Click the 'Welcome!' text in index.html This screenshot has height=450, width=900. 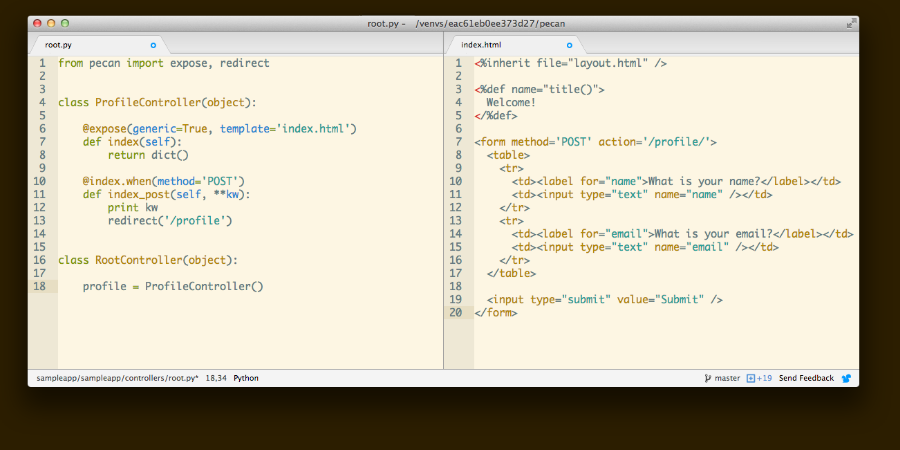pos(511,103)
